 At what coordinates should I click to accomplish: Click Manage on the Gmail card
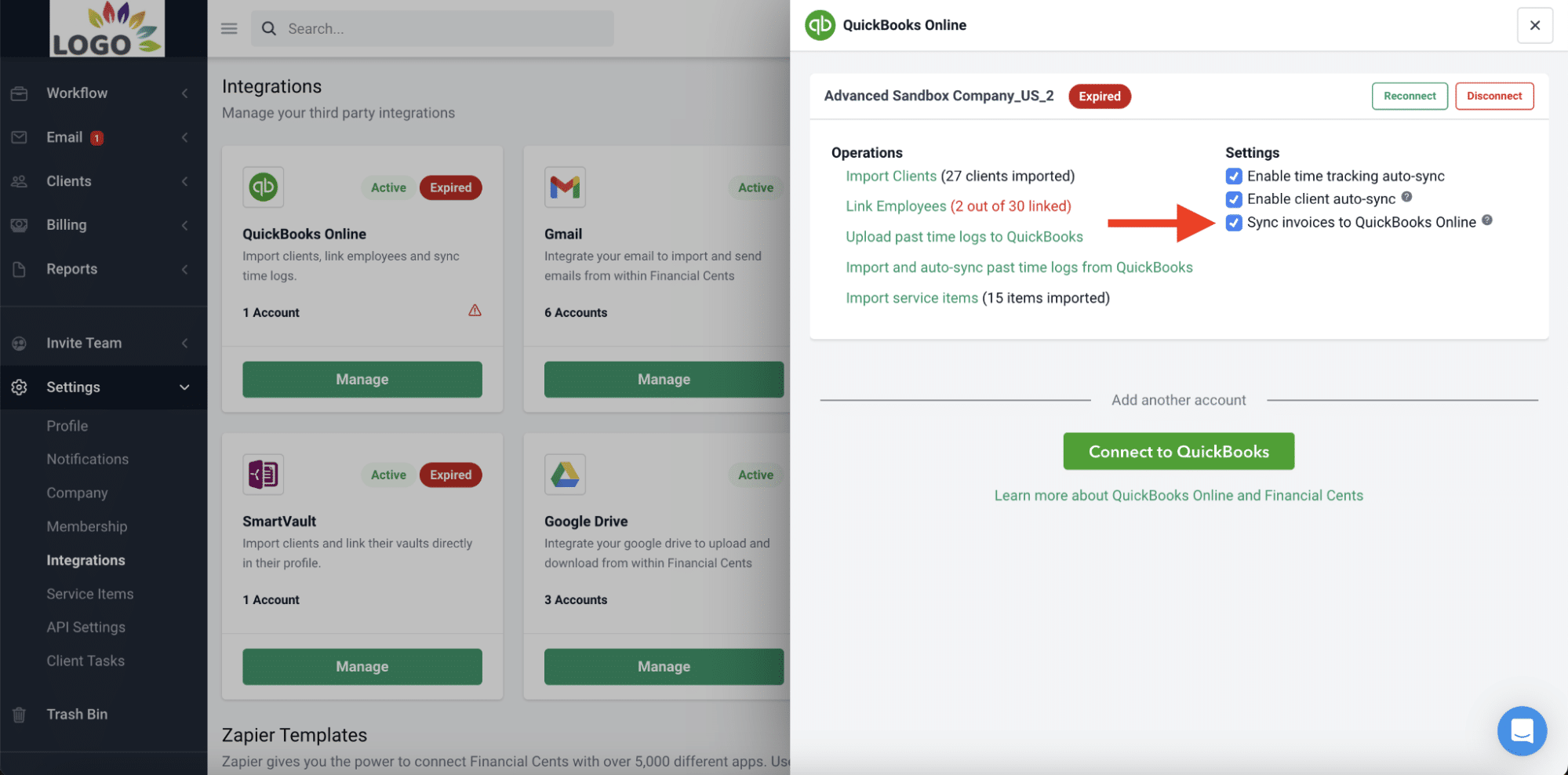point(664,380)
